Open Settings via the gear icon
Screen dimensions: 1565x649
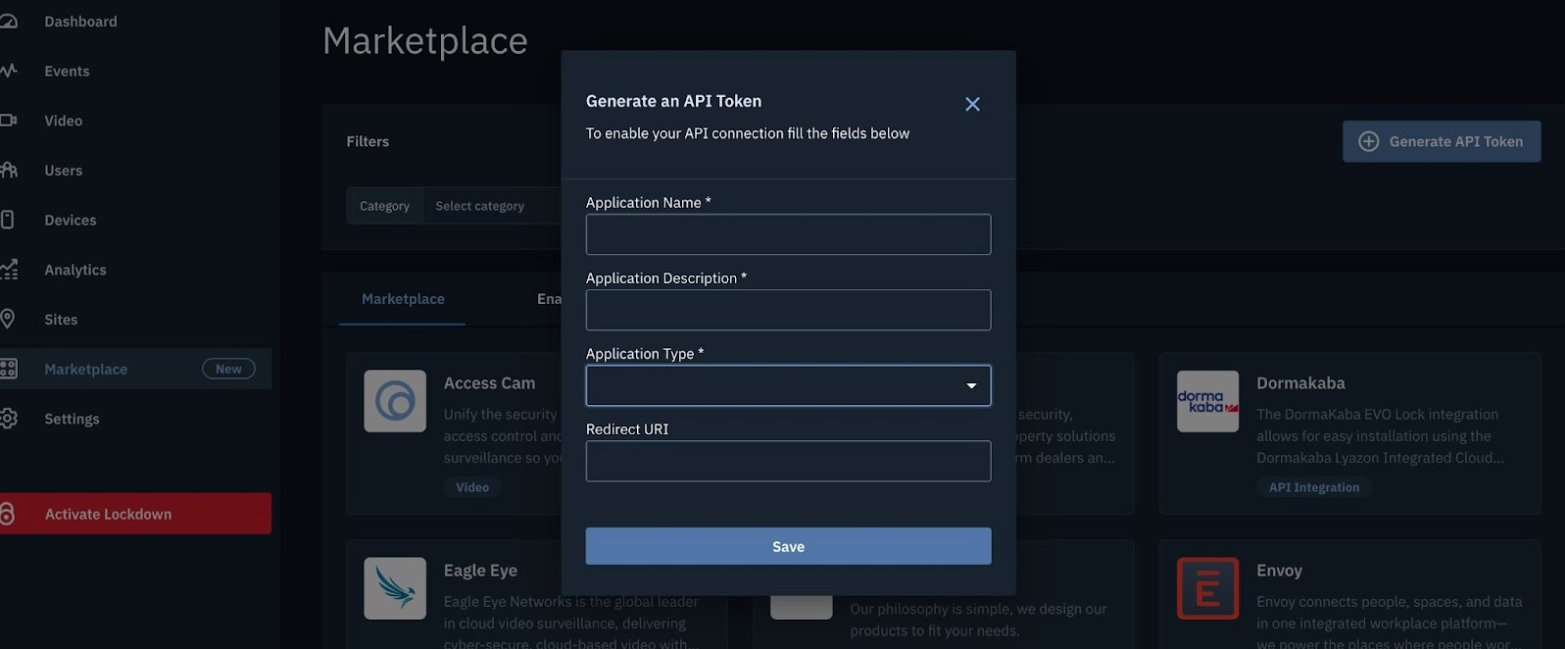(x=8, y=419)
